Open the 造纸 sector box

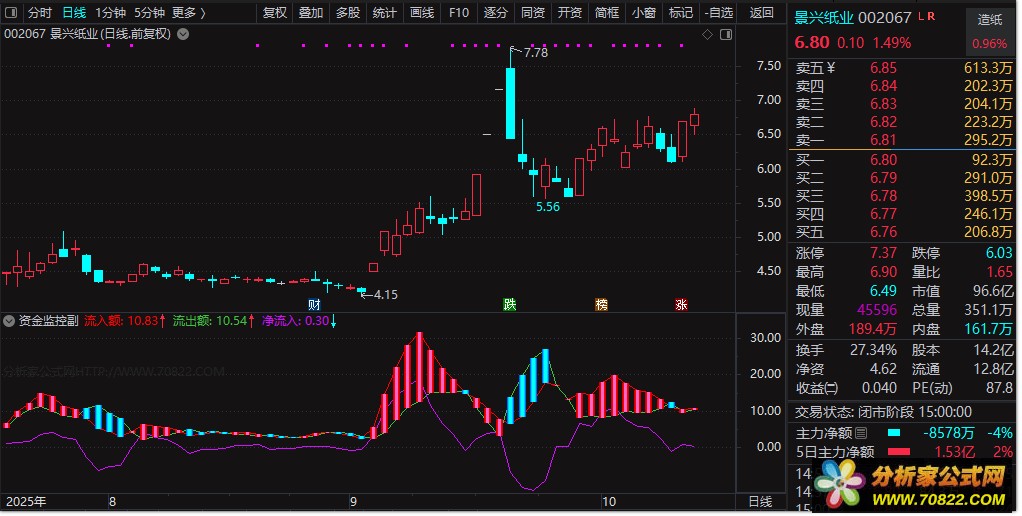point(989,31)
